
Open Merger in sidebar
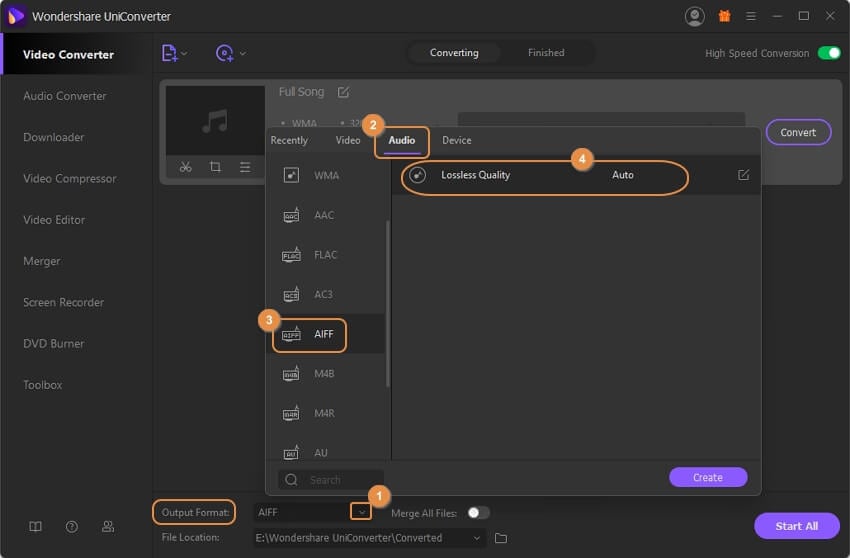42,261
